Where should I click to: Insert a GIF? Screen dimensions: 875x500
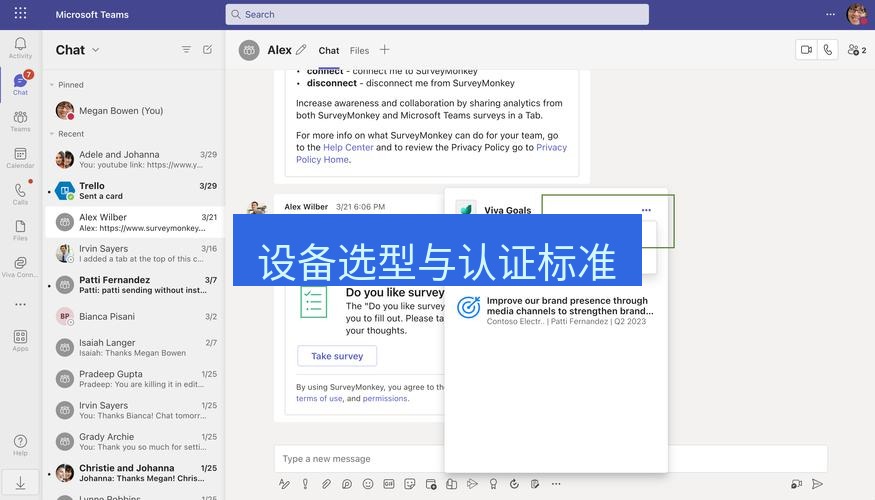click(x=389, y=484)
